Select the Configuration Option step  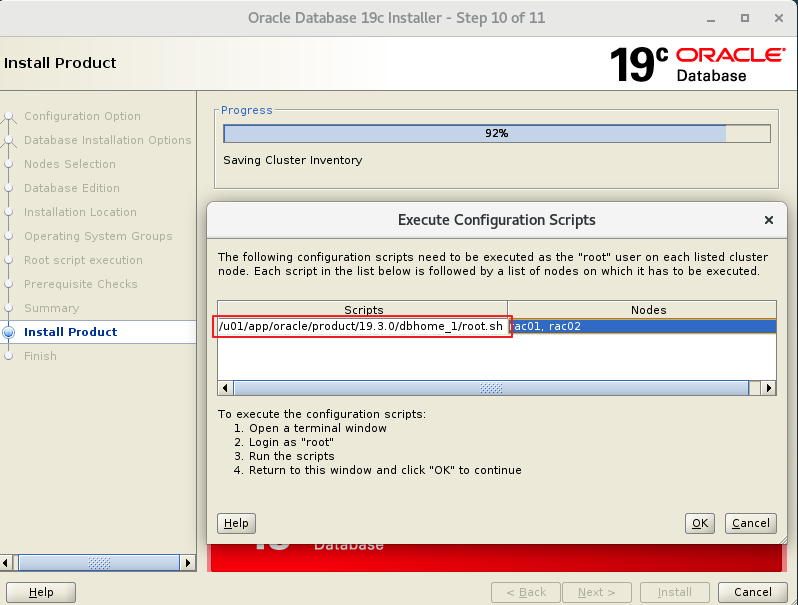pos(82,116)
